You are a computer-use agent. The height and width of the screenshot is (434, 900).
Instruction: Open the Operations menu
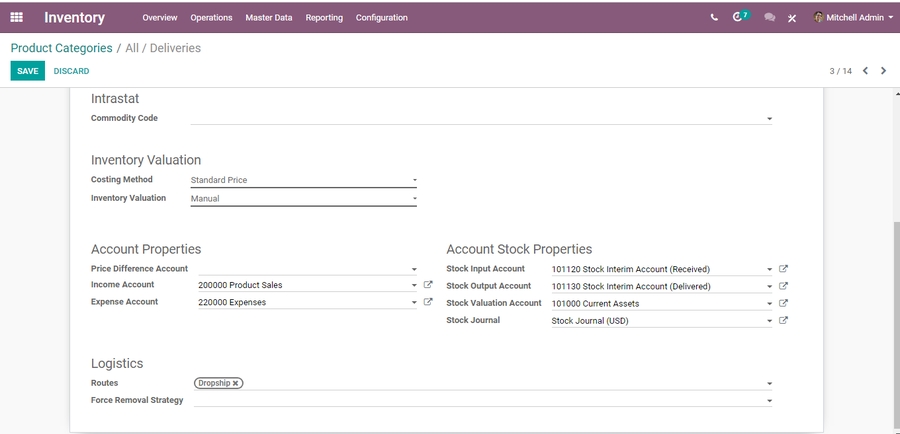[211, 18]
